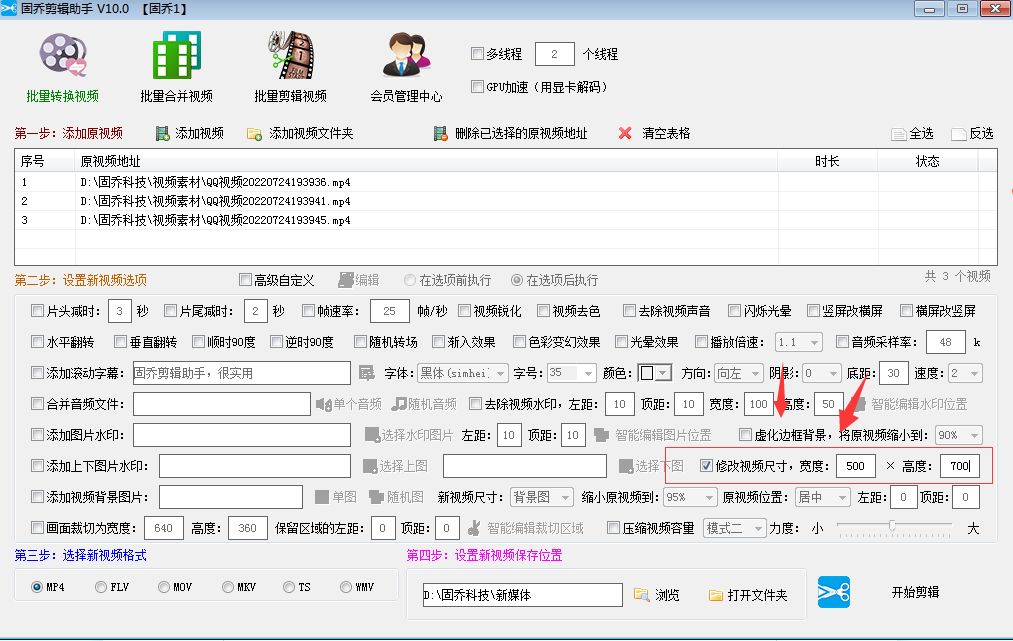This screenshot has height=641, width=1013.
Task: Open 原视频位置 dropdown showing 居中
Action: pos(822,497)
